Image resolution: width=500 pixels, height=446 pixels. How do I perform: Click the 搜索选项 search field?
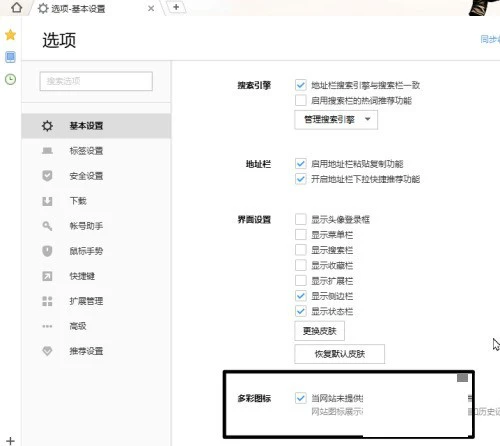[x=96, y=81]
